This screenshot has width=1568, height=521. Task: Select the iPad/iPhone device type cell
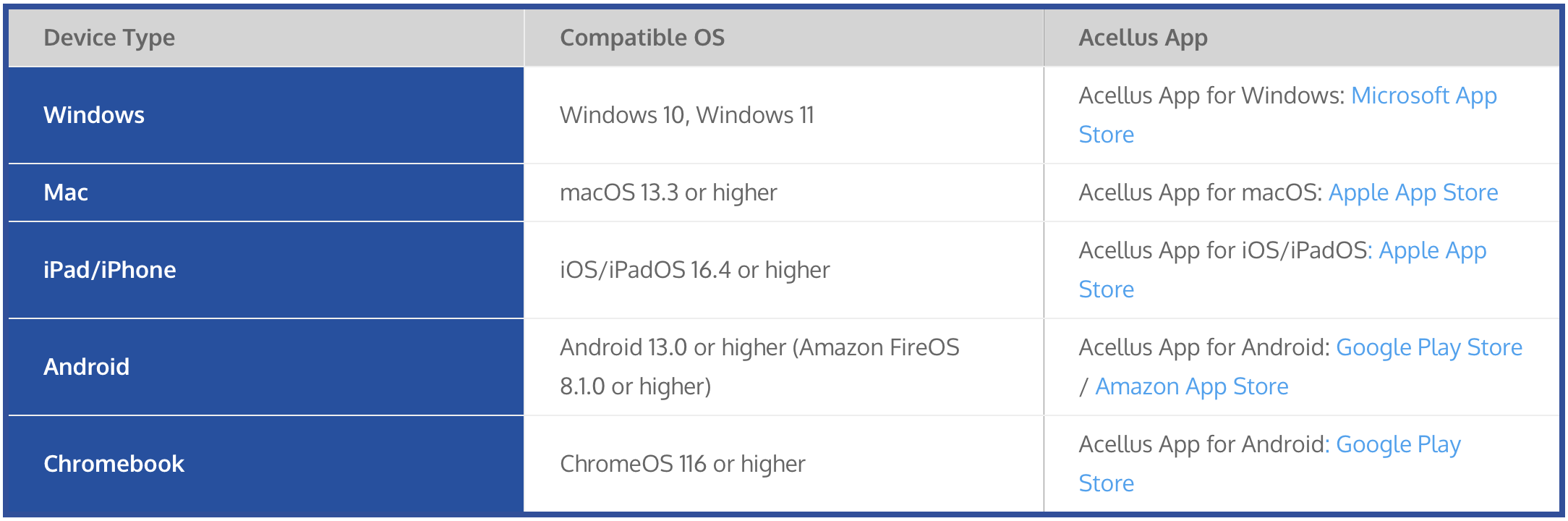pos(109,271)
